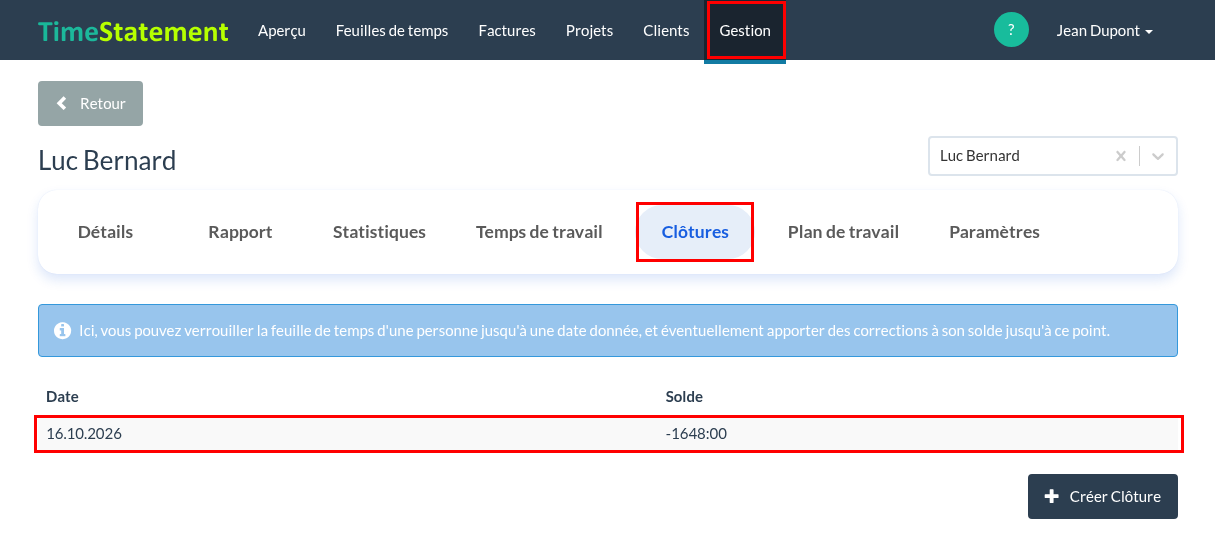Click the Luc Bernard page heading
1215x553 pixels.
(x=107, y=160)
